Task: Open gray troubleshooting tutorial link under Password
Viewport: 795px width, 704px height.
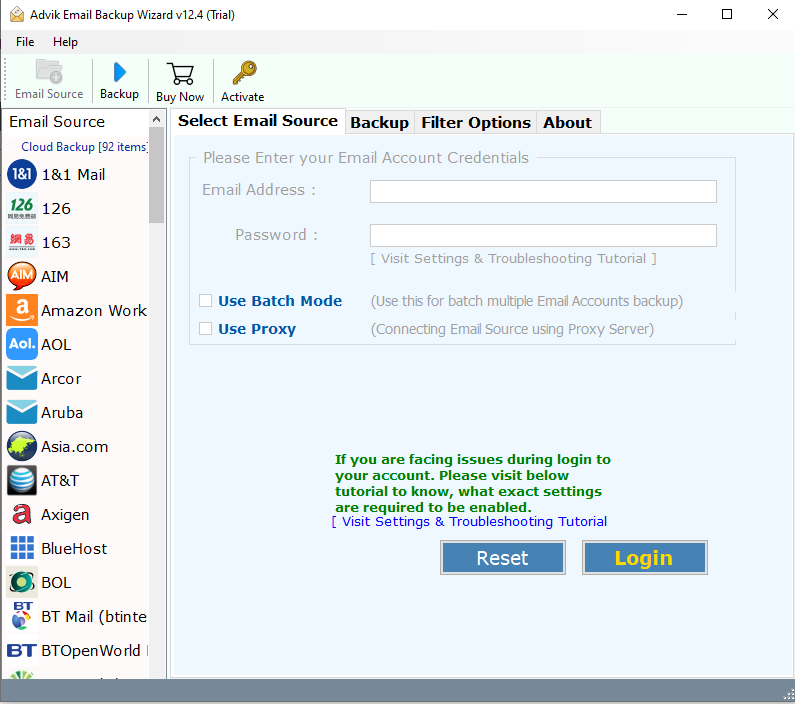Action: click(514, 258)
